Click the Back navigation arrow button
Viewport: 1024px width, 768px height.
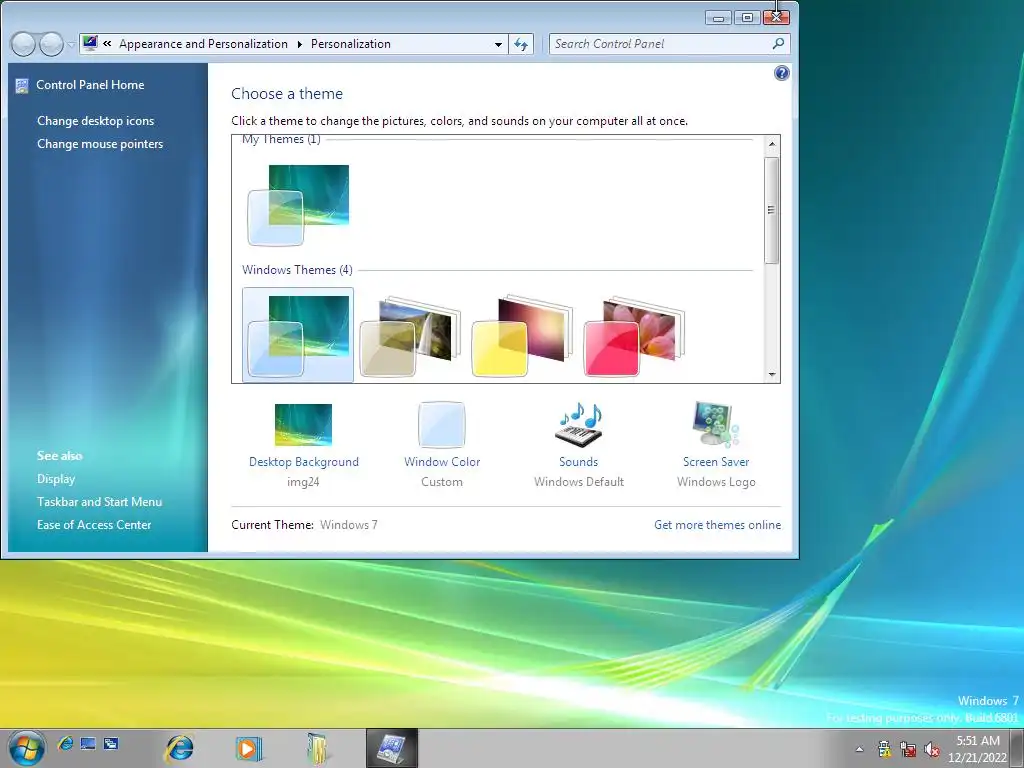pos(23,44)
